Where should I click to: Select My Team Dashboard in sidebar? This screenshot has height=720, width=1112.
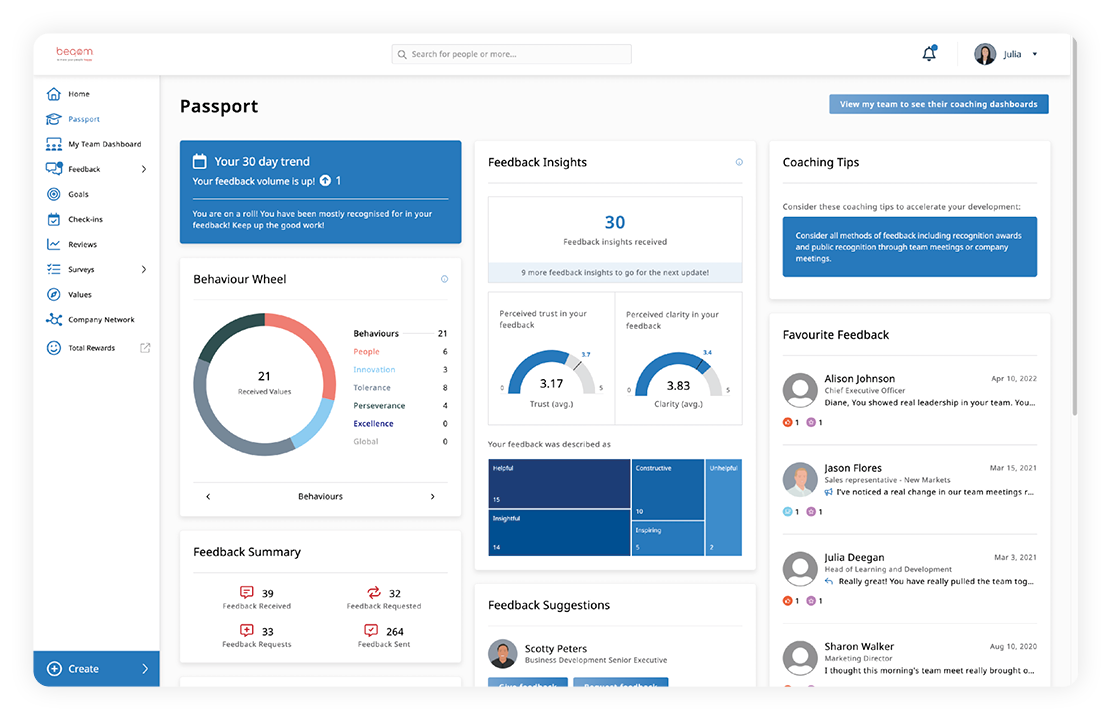(x=105, y=144)
